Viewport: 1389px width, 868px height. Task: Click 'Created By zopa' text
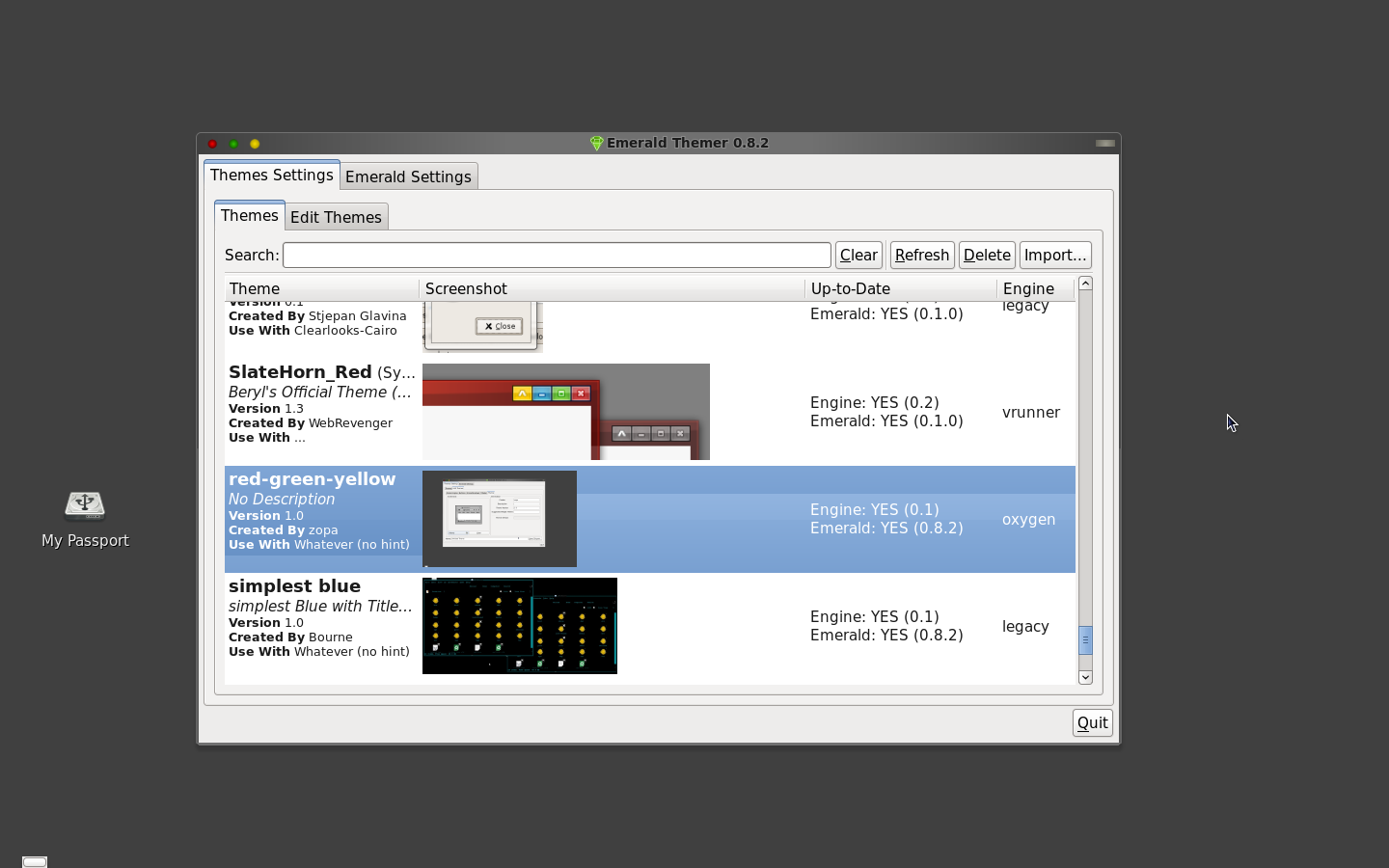[284, 529]
